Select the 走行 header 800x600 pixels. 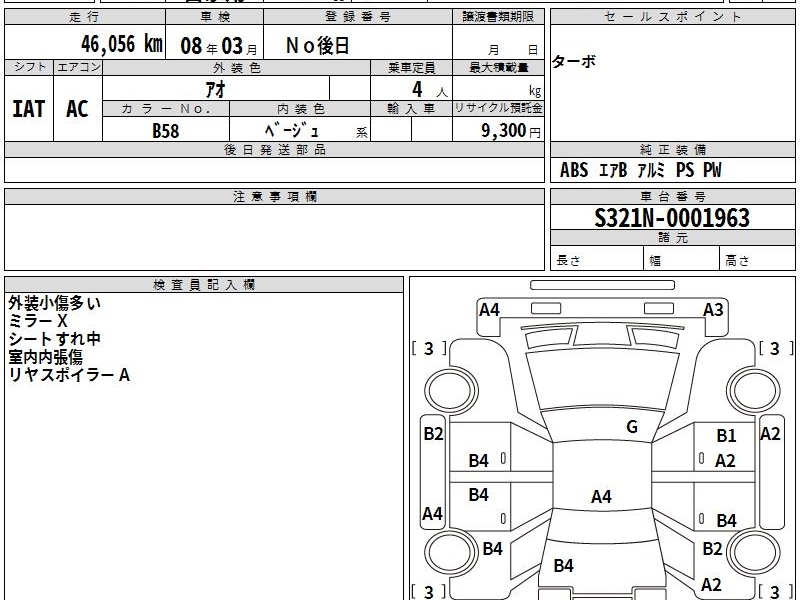click(84, 17)
